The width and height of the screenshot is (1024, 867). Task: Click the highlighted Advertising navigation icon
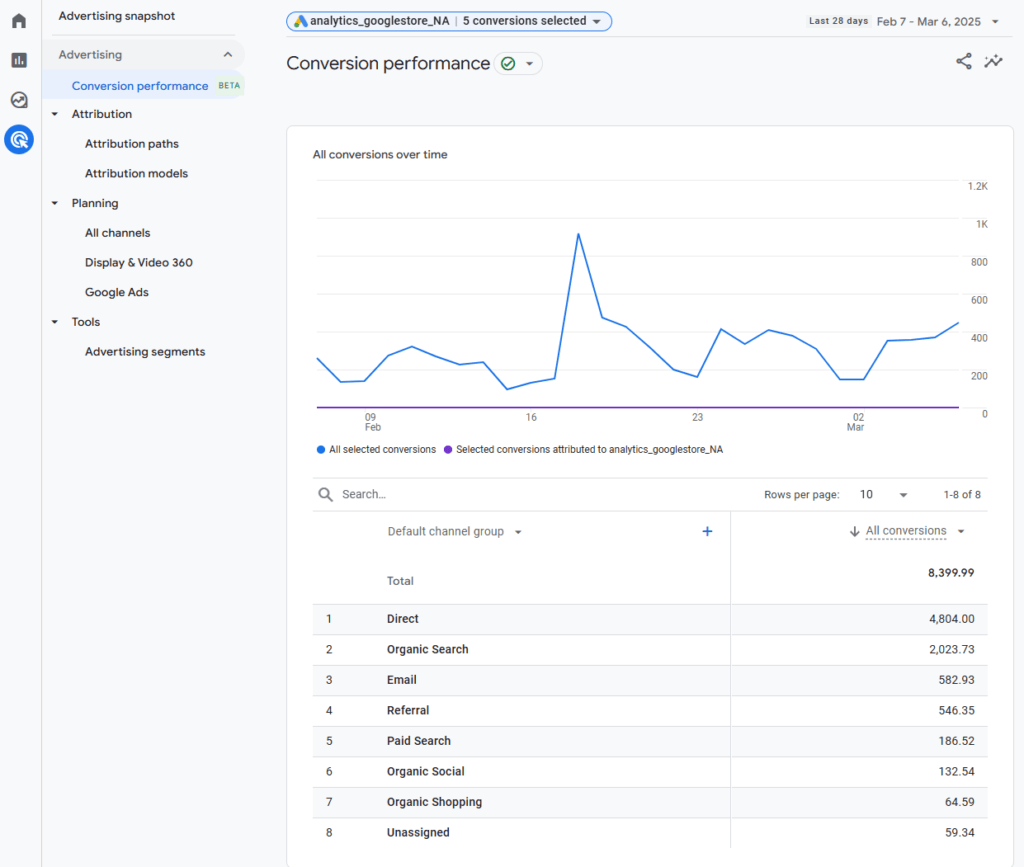[x=18, y=140]
